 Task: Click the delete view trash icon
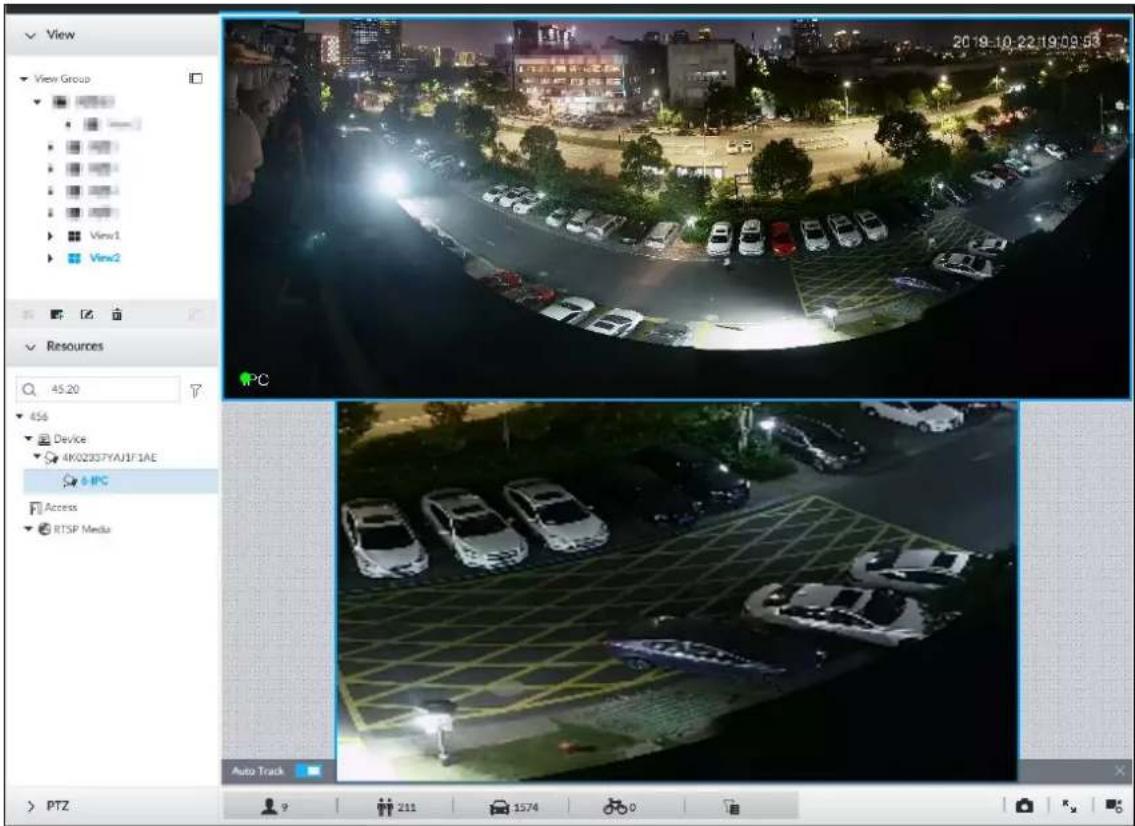pos(117,314)
